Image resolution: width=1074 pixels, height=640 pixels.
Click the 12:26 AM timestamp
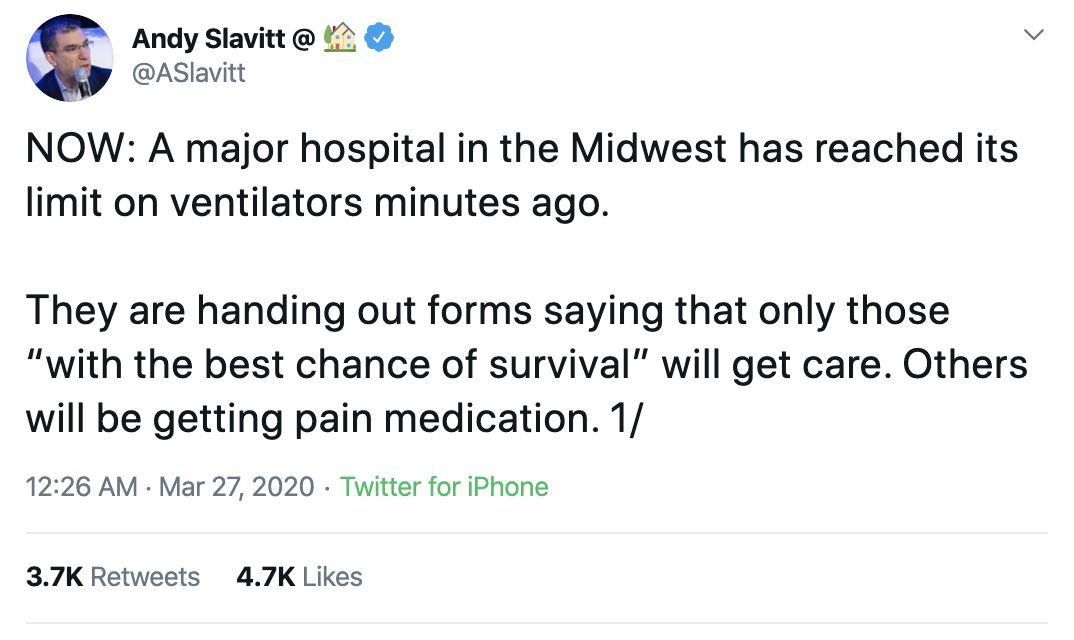click(81, 487)
